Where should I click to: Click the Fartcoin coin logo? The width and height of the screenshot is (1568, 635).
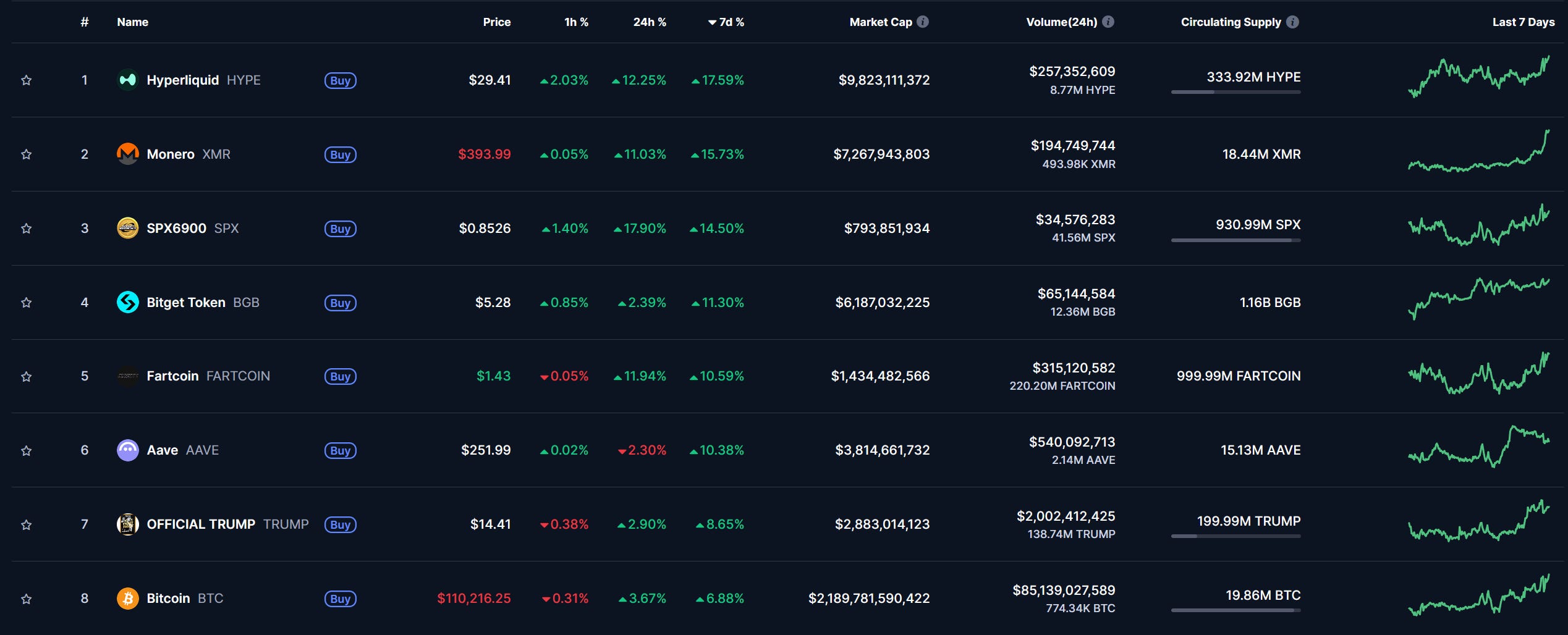click(x=128, y=376)
